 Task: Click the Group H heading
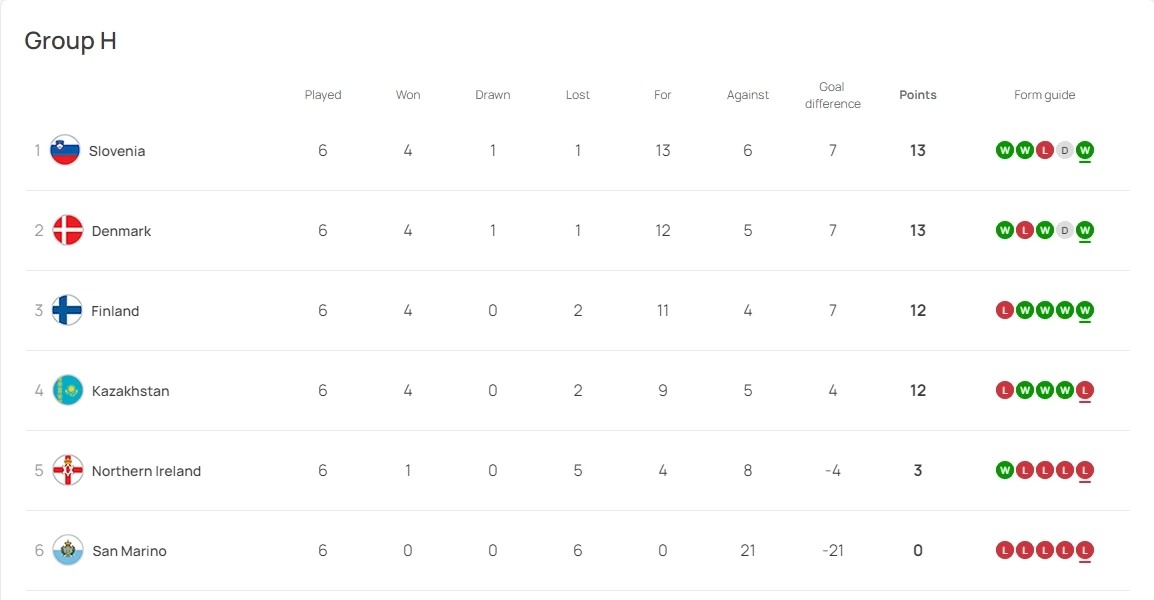tap(70, 41)
